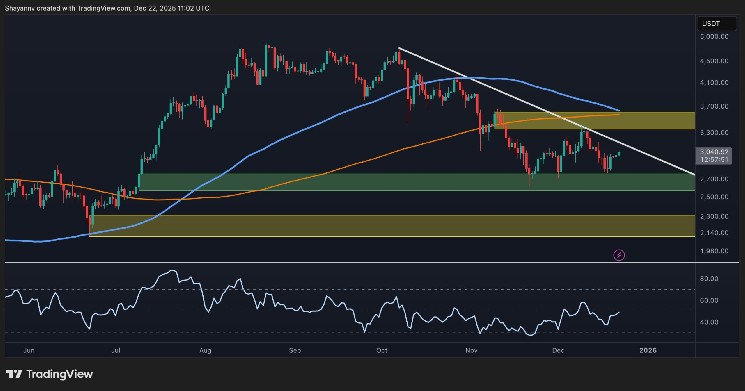The width and height of the screenshot is (745, 391).
Task: Click the Nov label on time axis
Action: (x=471, y=351)
